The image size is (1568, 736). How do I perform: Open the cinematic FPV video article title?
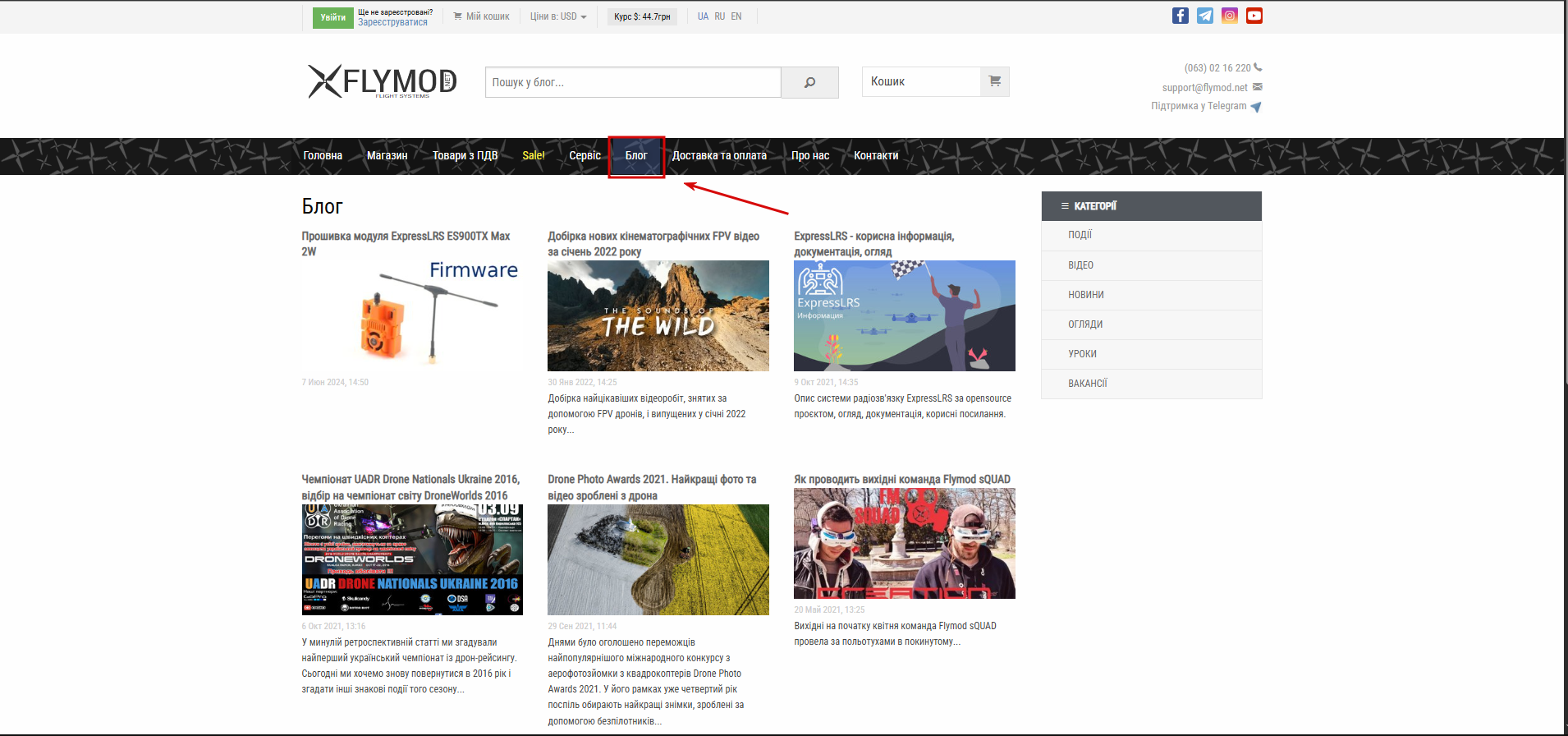click(653, 244)
